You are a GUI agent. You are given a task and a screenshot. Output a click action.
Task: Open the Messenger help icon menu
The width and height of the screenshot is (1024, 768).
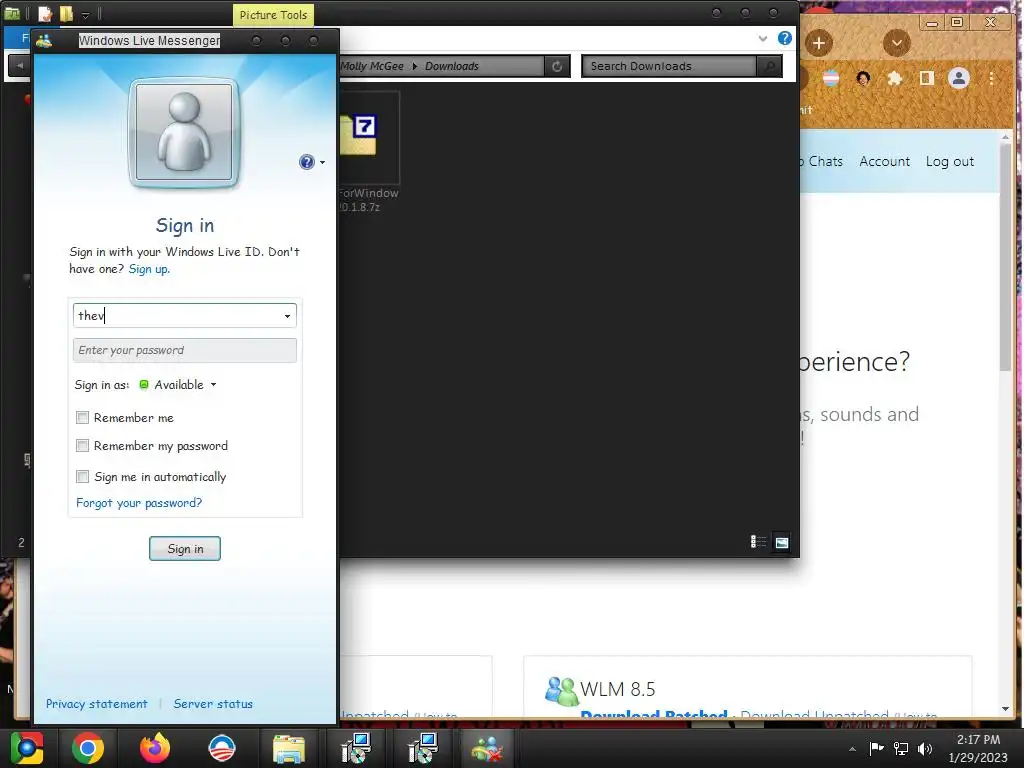point(312,162)
